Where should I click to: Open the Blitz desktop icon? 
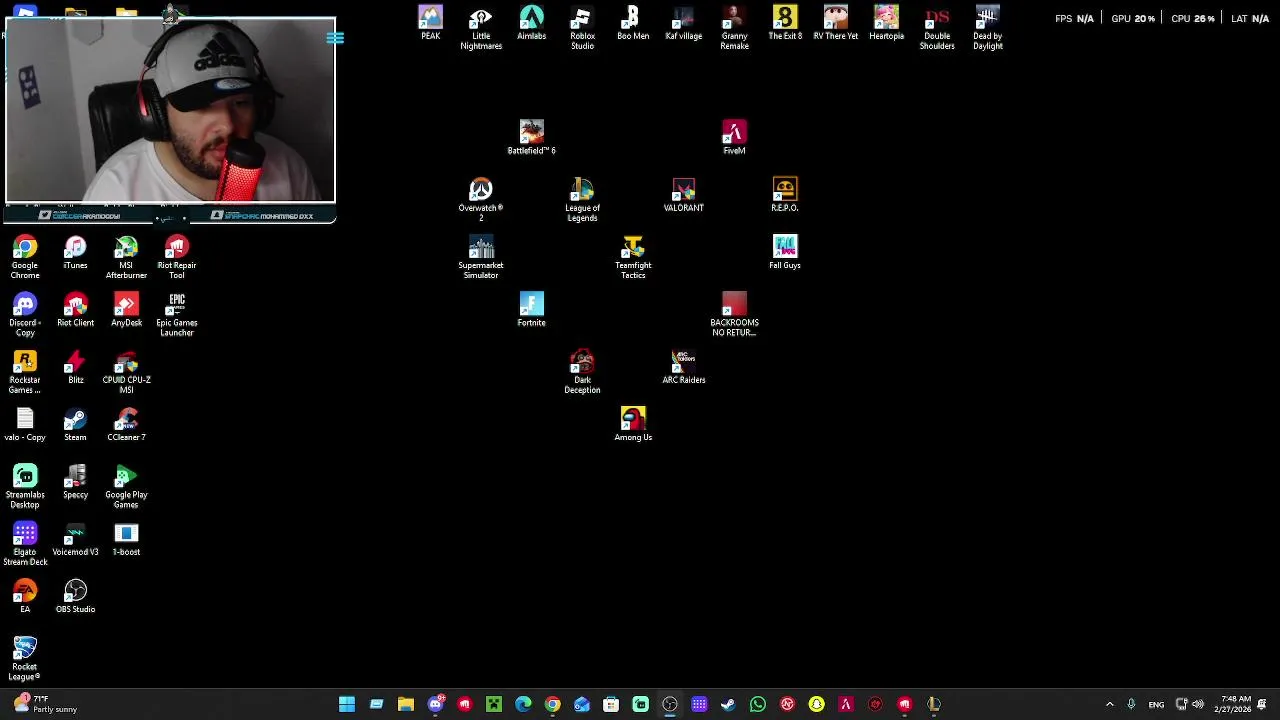point(75,367)
